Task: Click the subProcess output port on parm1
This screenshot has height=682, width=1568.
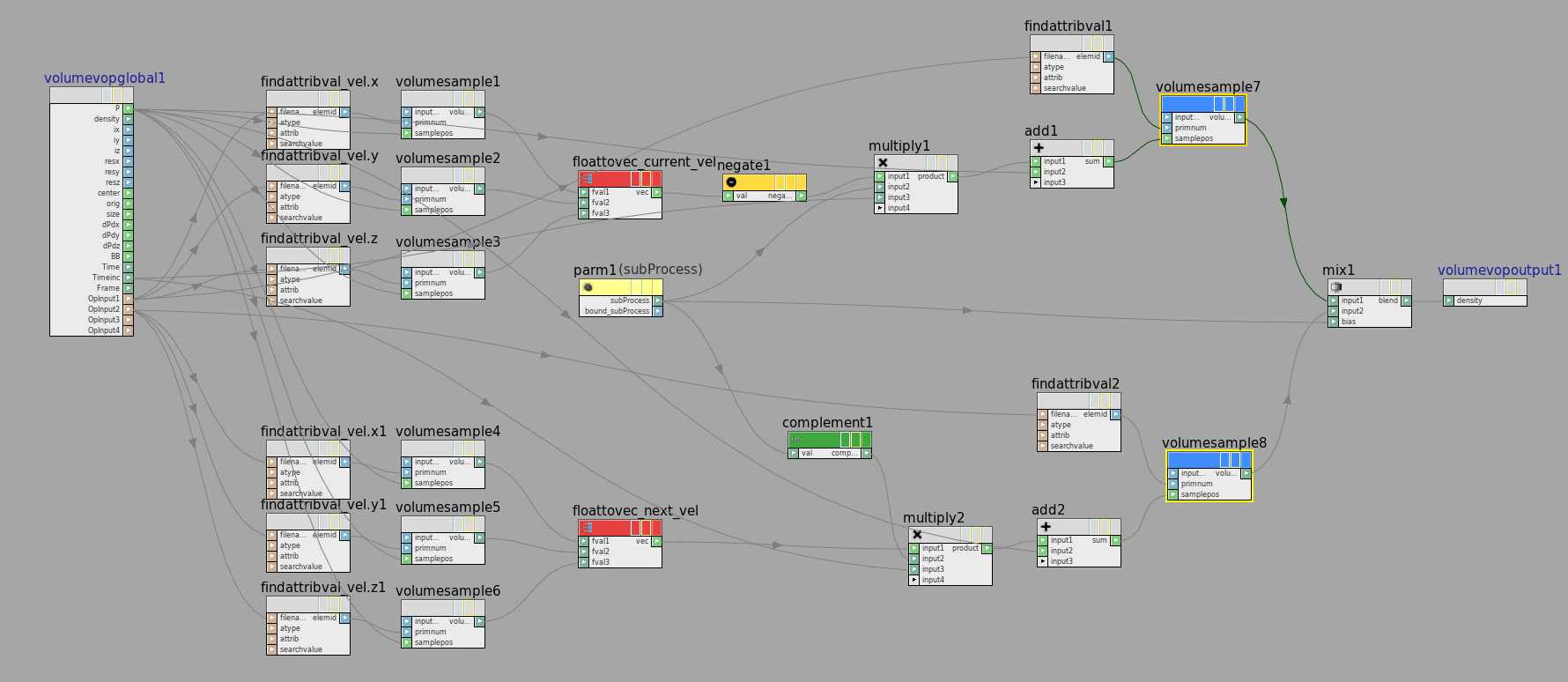Action: click(x=658, y=300)
